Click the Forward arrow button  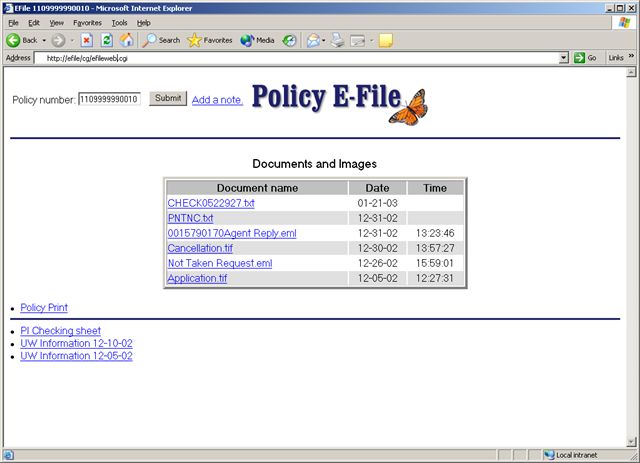(x=58, y=40)
